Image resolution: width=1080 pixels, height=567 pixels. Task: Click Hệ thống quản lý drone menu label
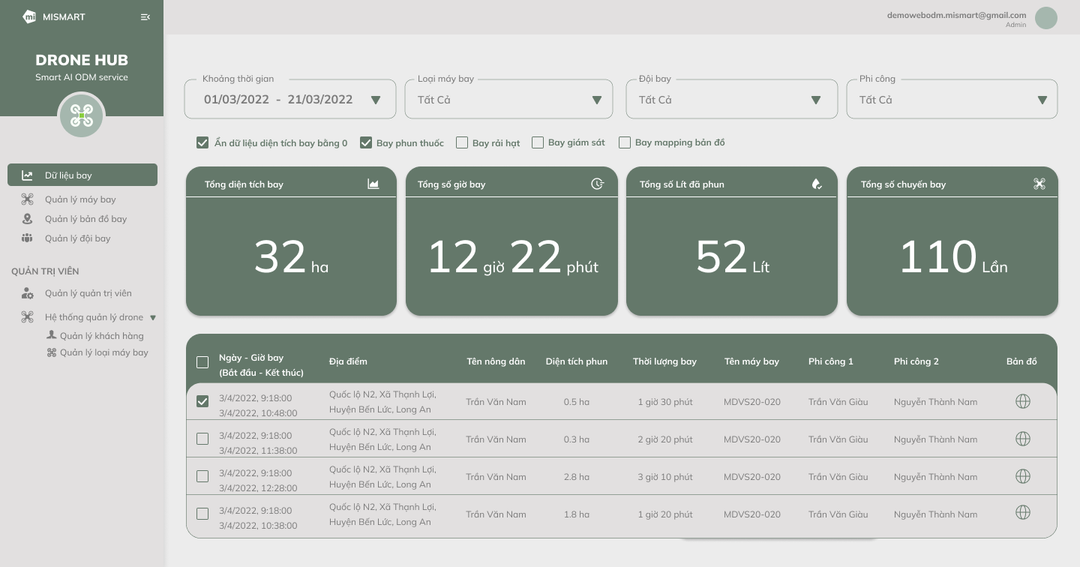pyautogui.click(x=94, y=317)
